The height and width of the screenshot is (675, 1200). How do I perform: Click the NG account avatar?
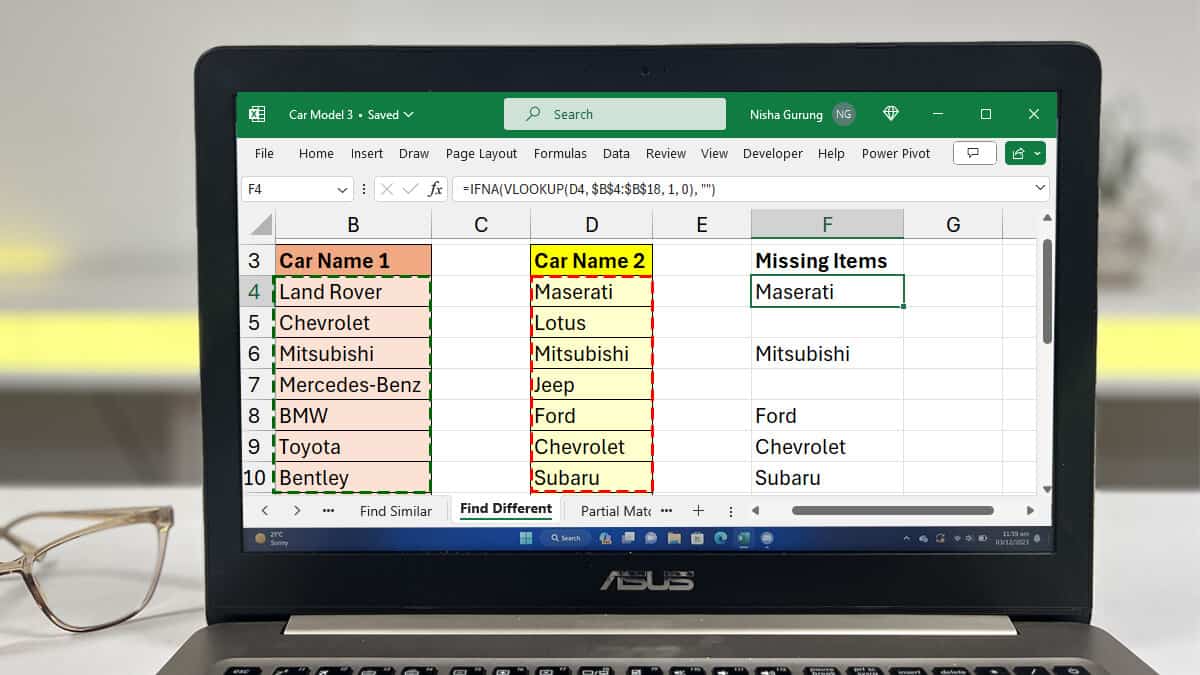point(843,113)
